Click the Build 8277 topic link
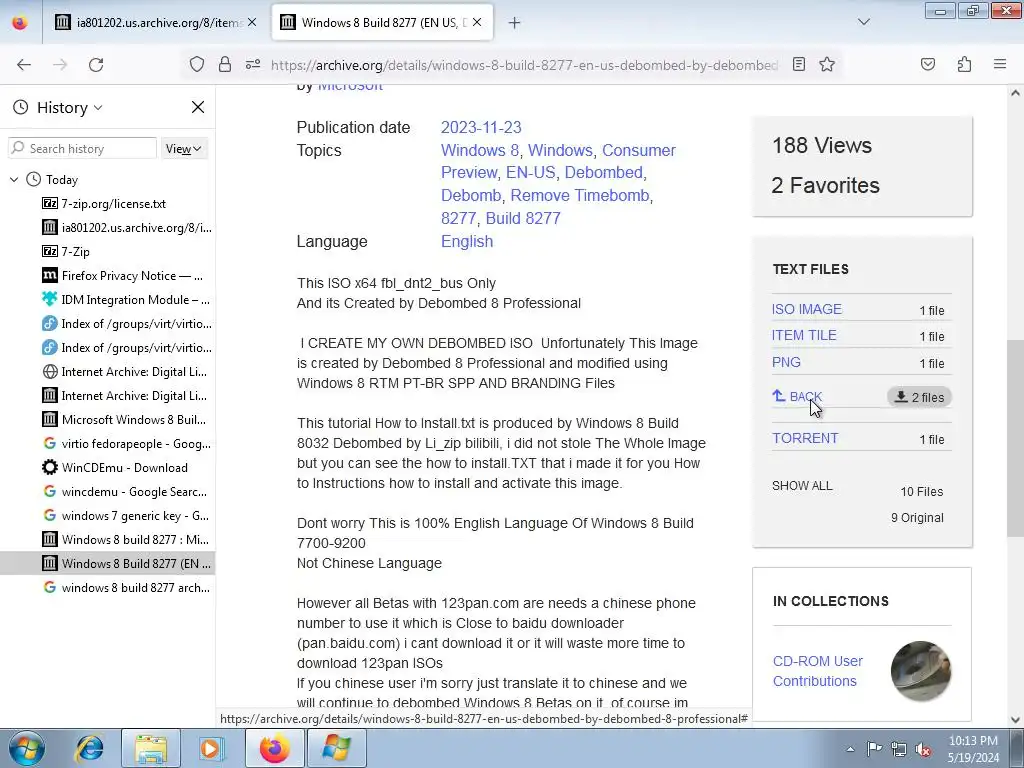Viewport: 1024px width, 768px height. [x=523, y=218]
